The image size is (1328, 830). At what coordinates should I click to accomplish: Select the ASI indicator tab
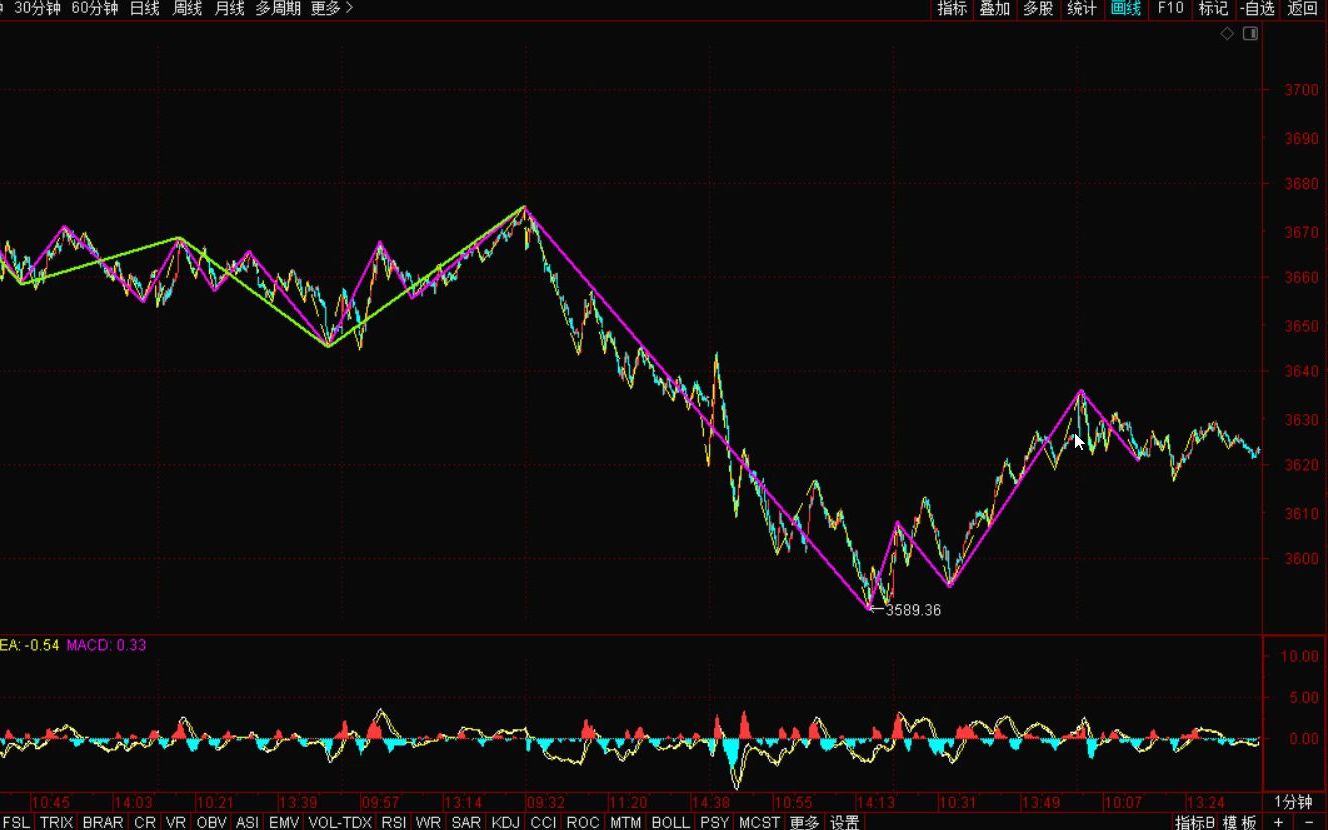point(247,822)
